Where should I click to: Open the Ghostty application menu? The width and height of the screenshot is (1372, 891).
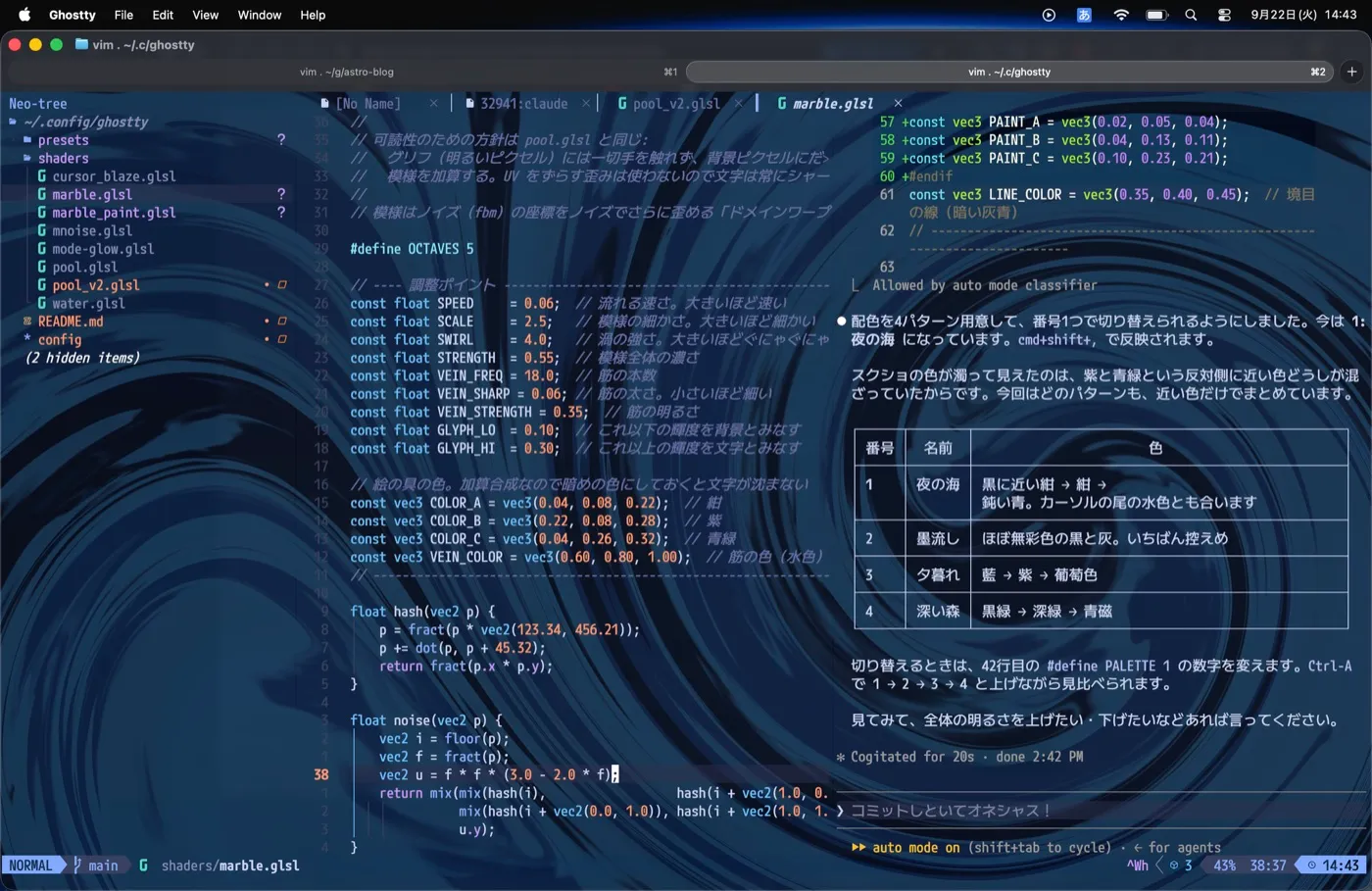(73, 15)
